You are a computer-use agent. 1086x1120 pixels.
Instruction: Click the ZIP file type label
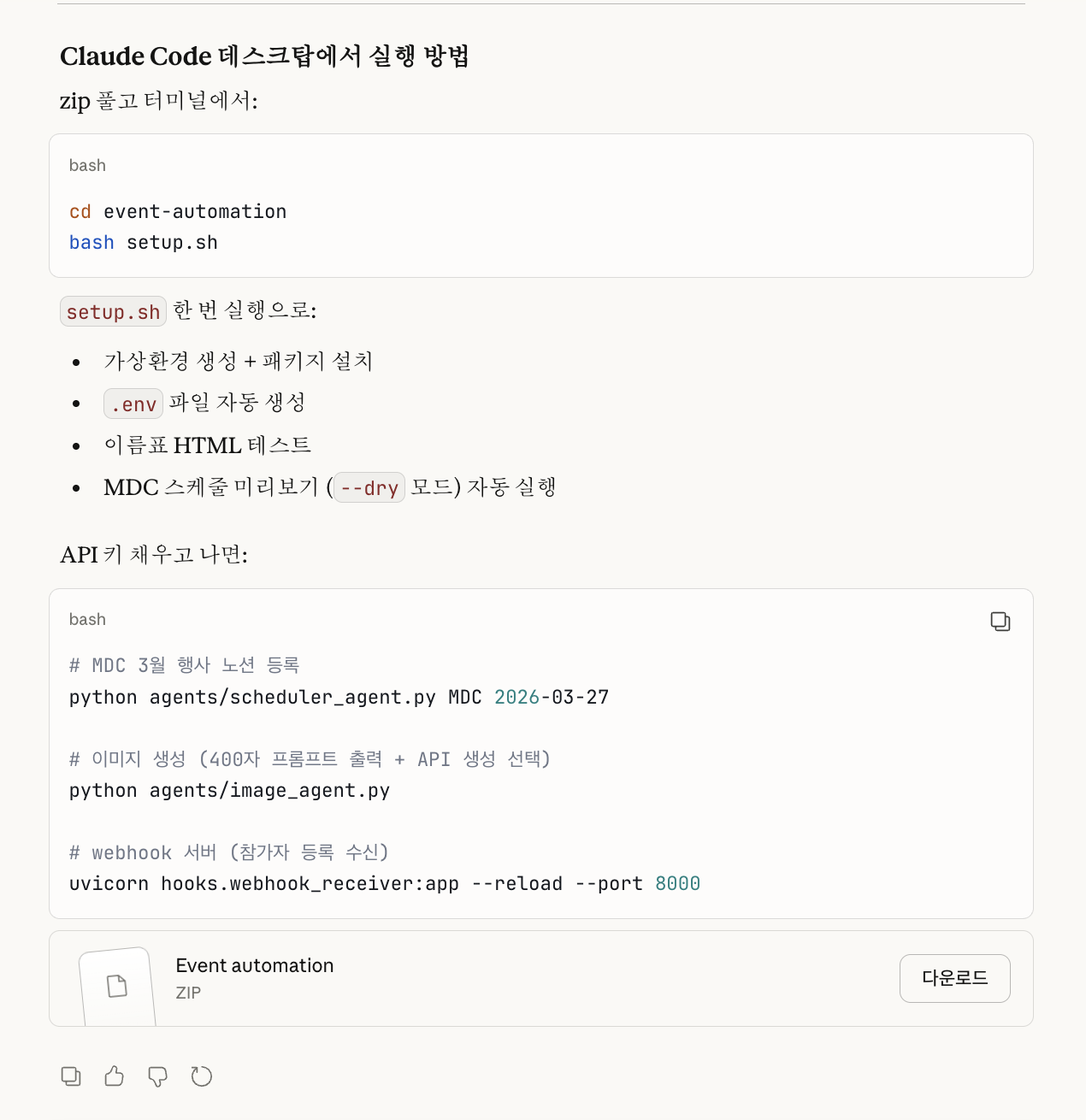pyautogui.click(x=188, y=993)
